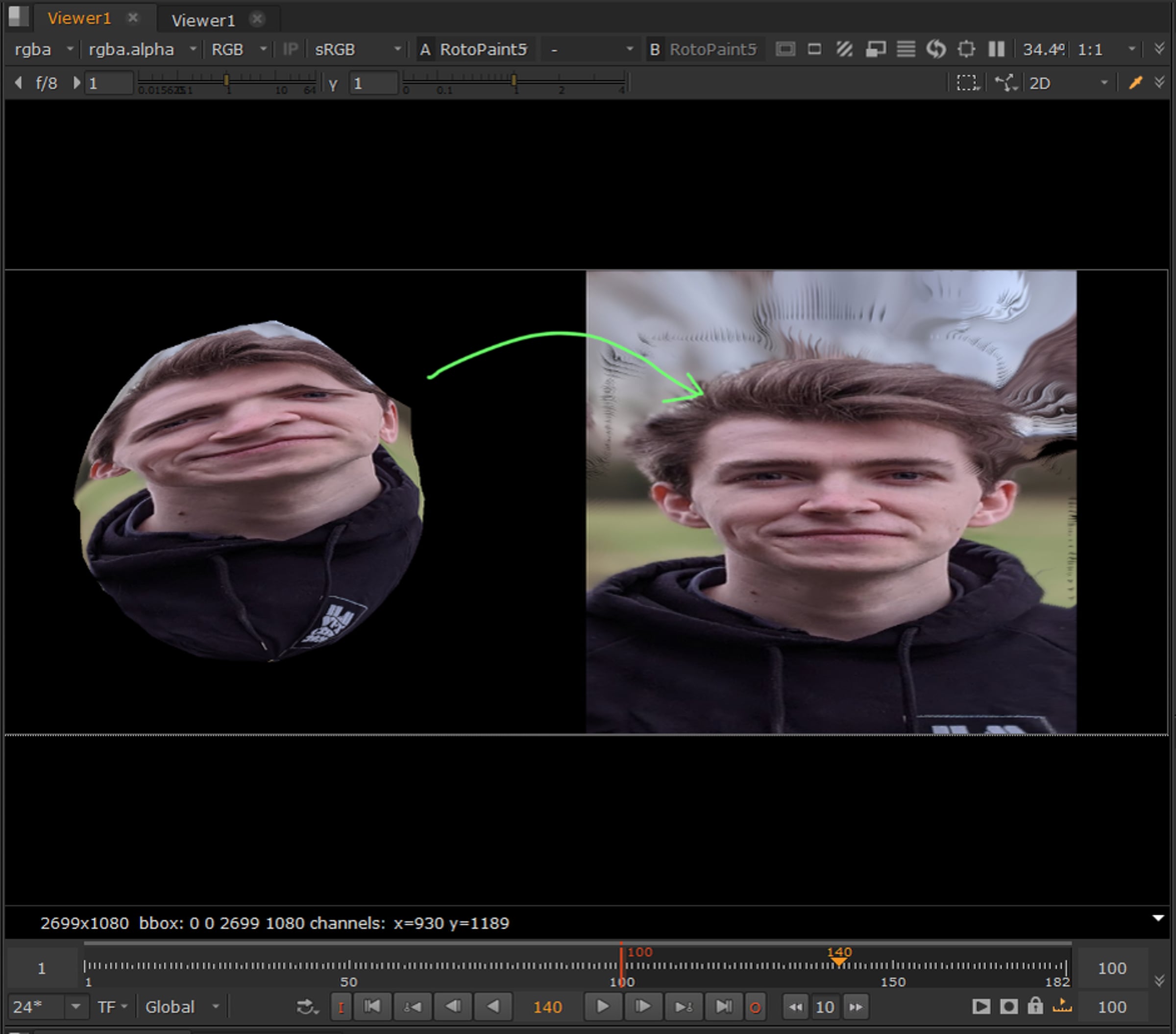The width and height of the screenshot is (1176, 1034).
Task: Skip back by frame increment
Action: [796, 1007]
